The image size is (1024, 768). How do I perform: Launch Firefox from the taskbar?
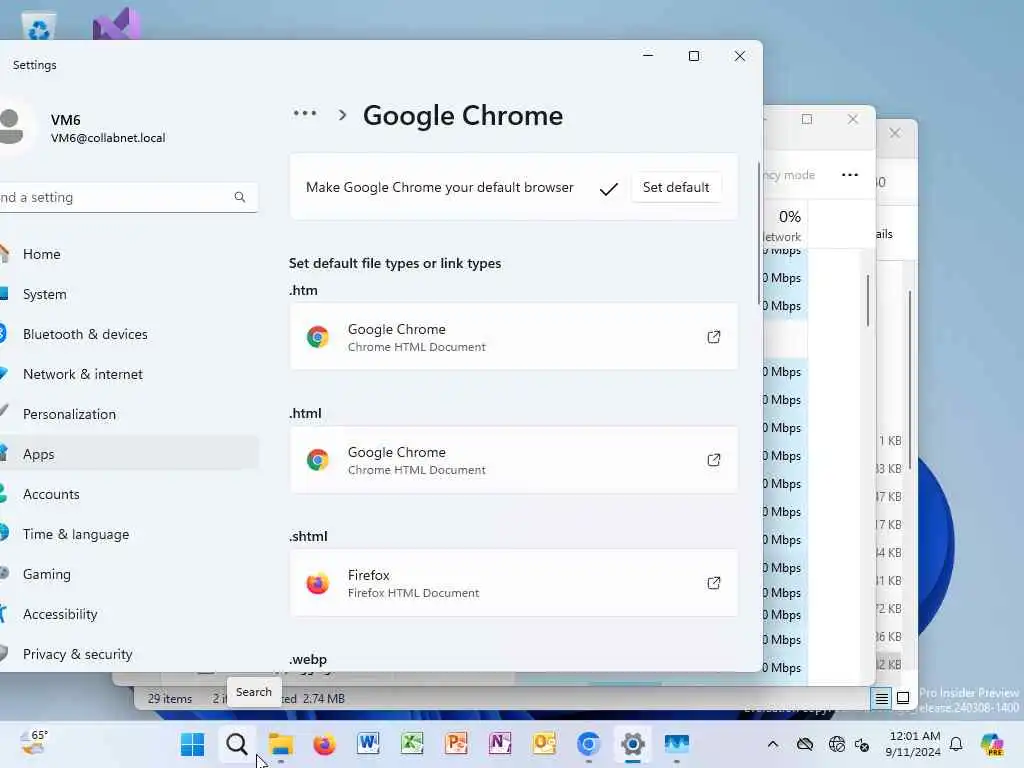tap(325, 744)
